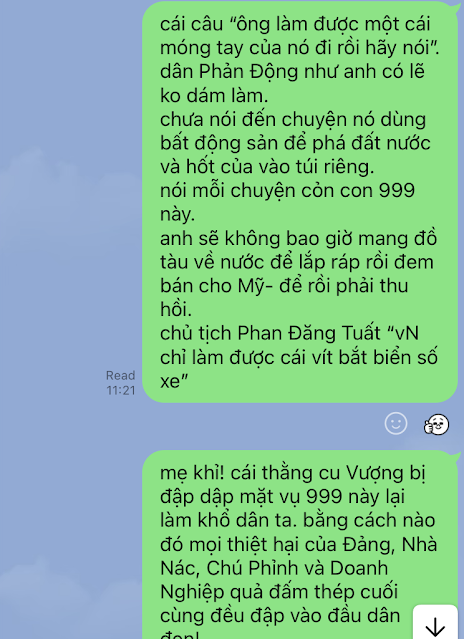The height and width of the screenshot is (639, 464).
Task: Select the message bubble read at 11:21
Action: tap(300, 202)
